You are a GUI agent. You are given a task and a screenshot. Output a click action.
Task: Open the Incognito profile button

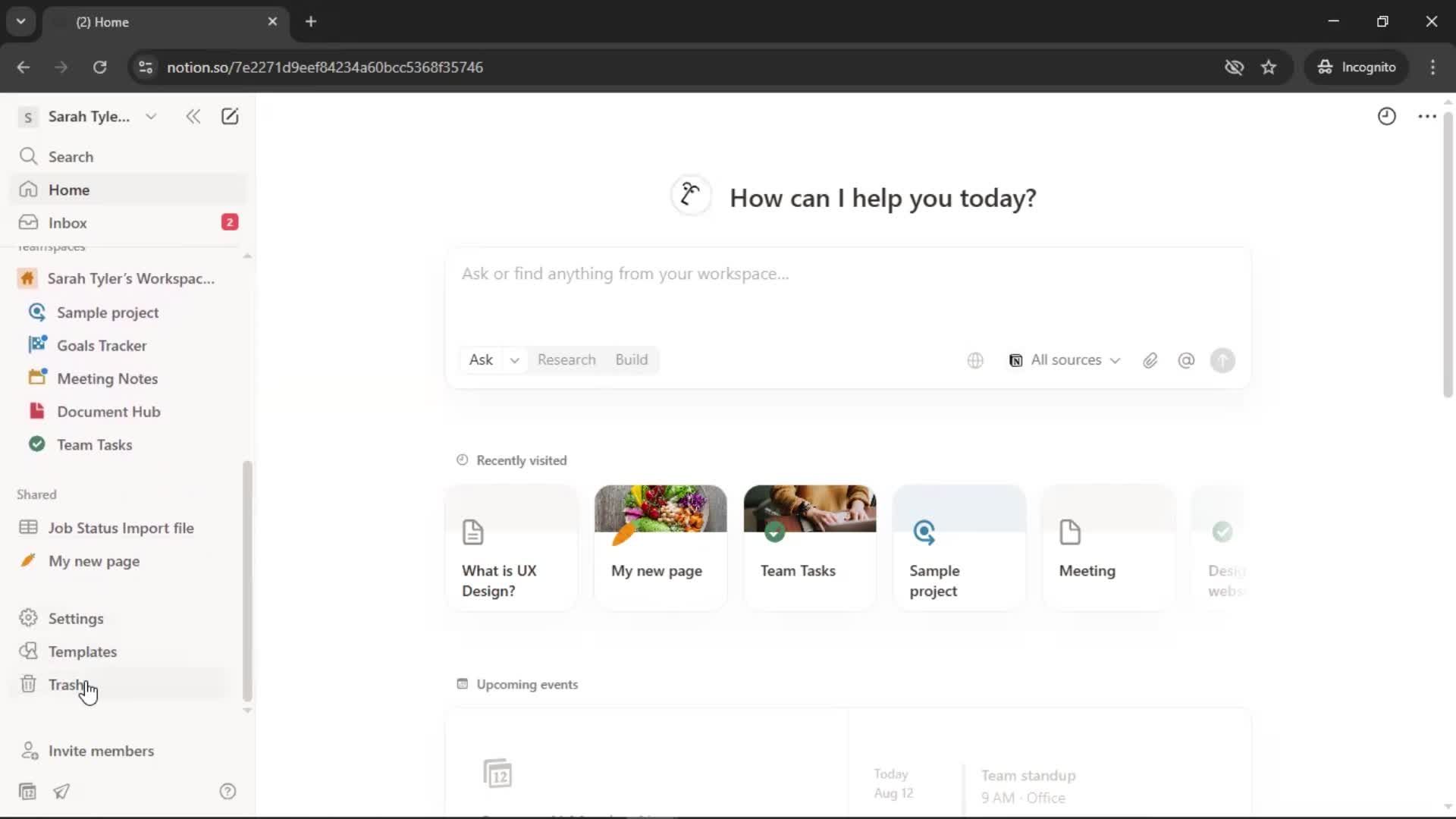click(1357, 67)
